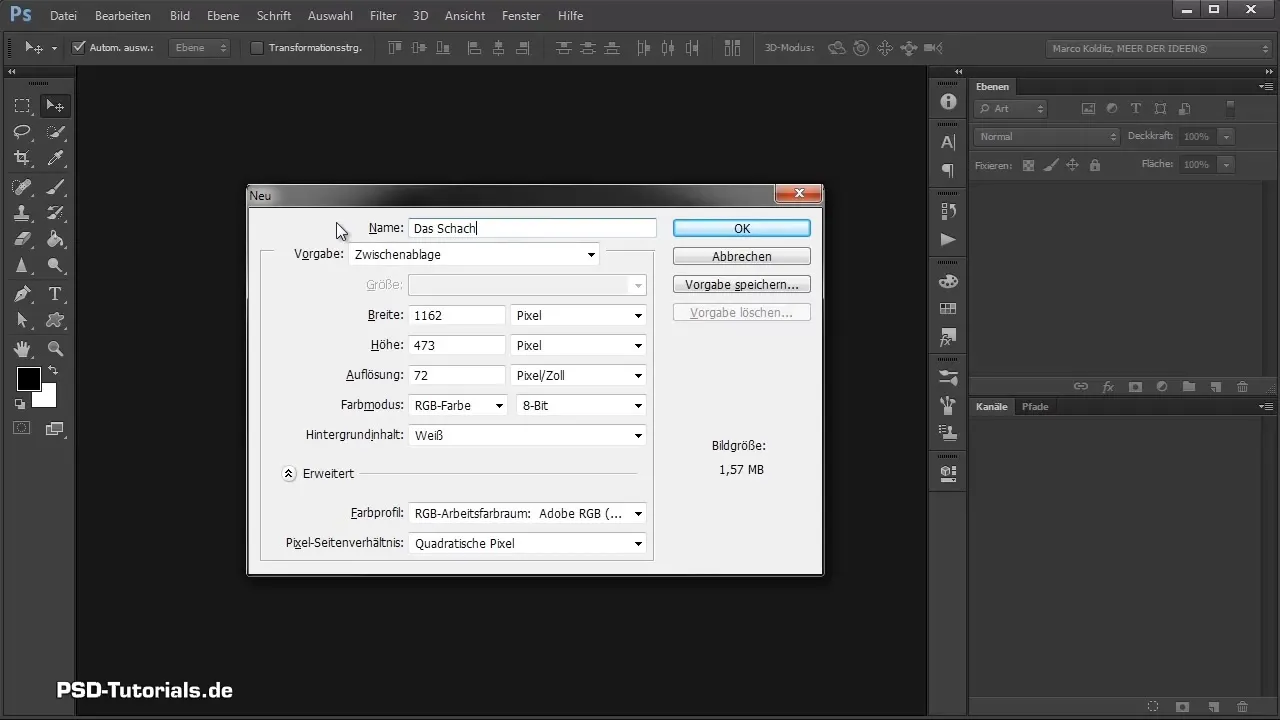Image resolution: width=1280 pixels, height=720 pixels.
Task: Switch the layer filtering toggle on/off
Action: 1231,108
